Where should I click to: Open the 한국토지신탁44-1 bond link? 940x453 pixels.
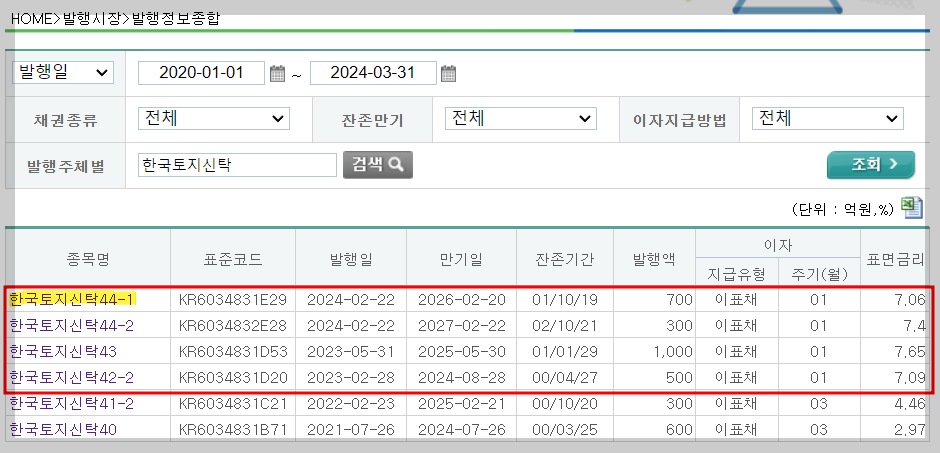(72, 299)
